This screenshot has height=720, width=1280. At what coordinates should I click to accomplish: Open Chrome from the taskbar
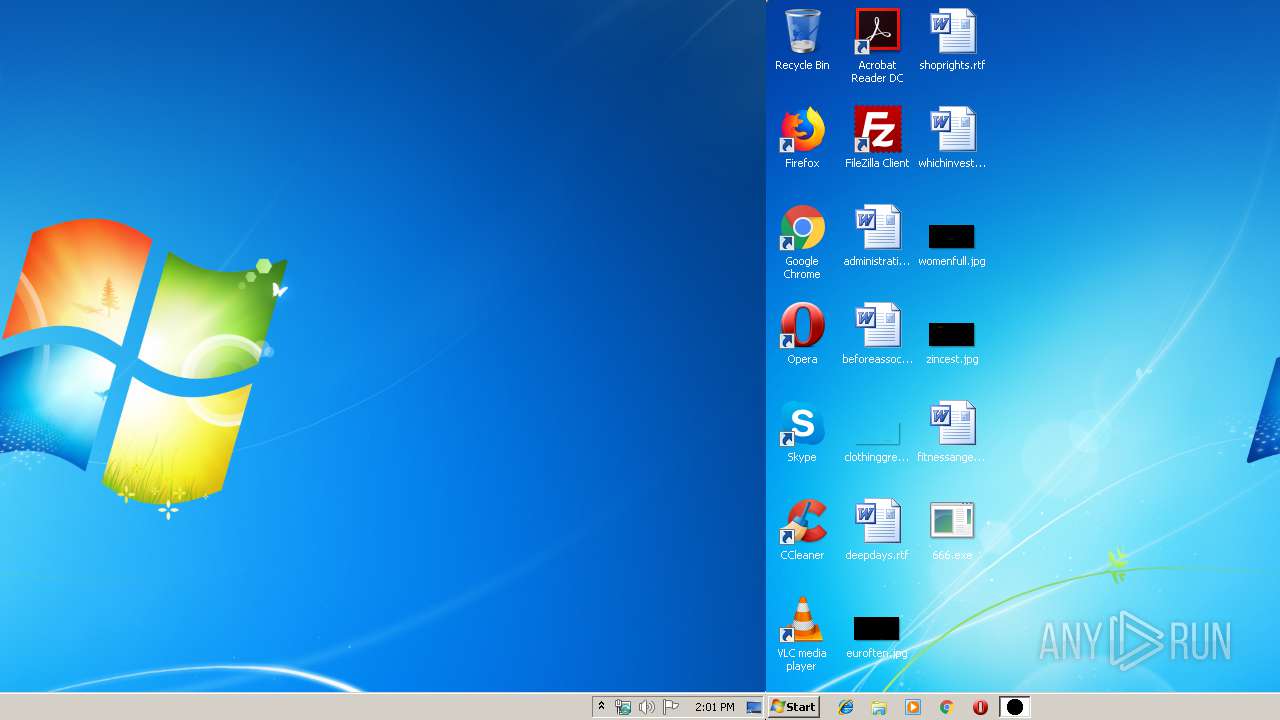[946, 707]
